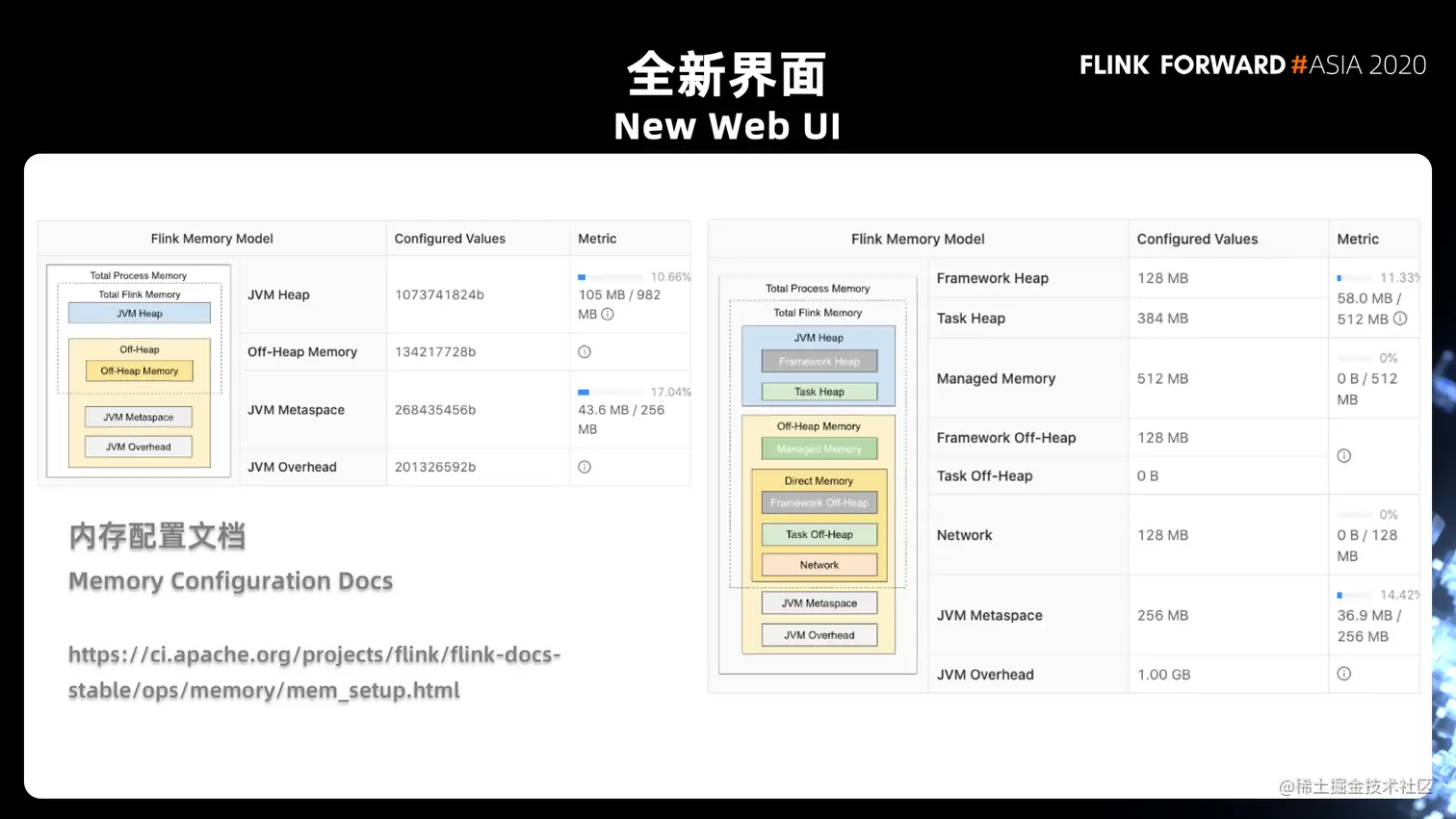
Task: Click the orange Network diagram box
Action: pyautogui.click(x=819, y=565)
